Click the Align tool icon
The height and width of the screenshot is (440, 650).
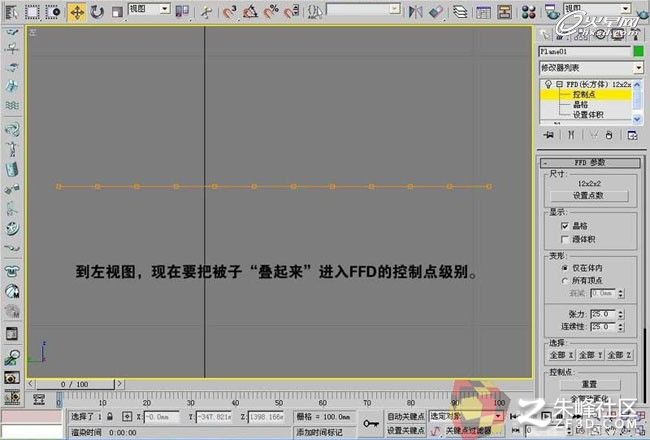click(436, 12)
